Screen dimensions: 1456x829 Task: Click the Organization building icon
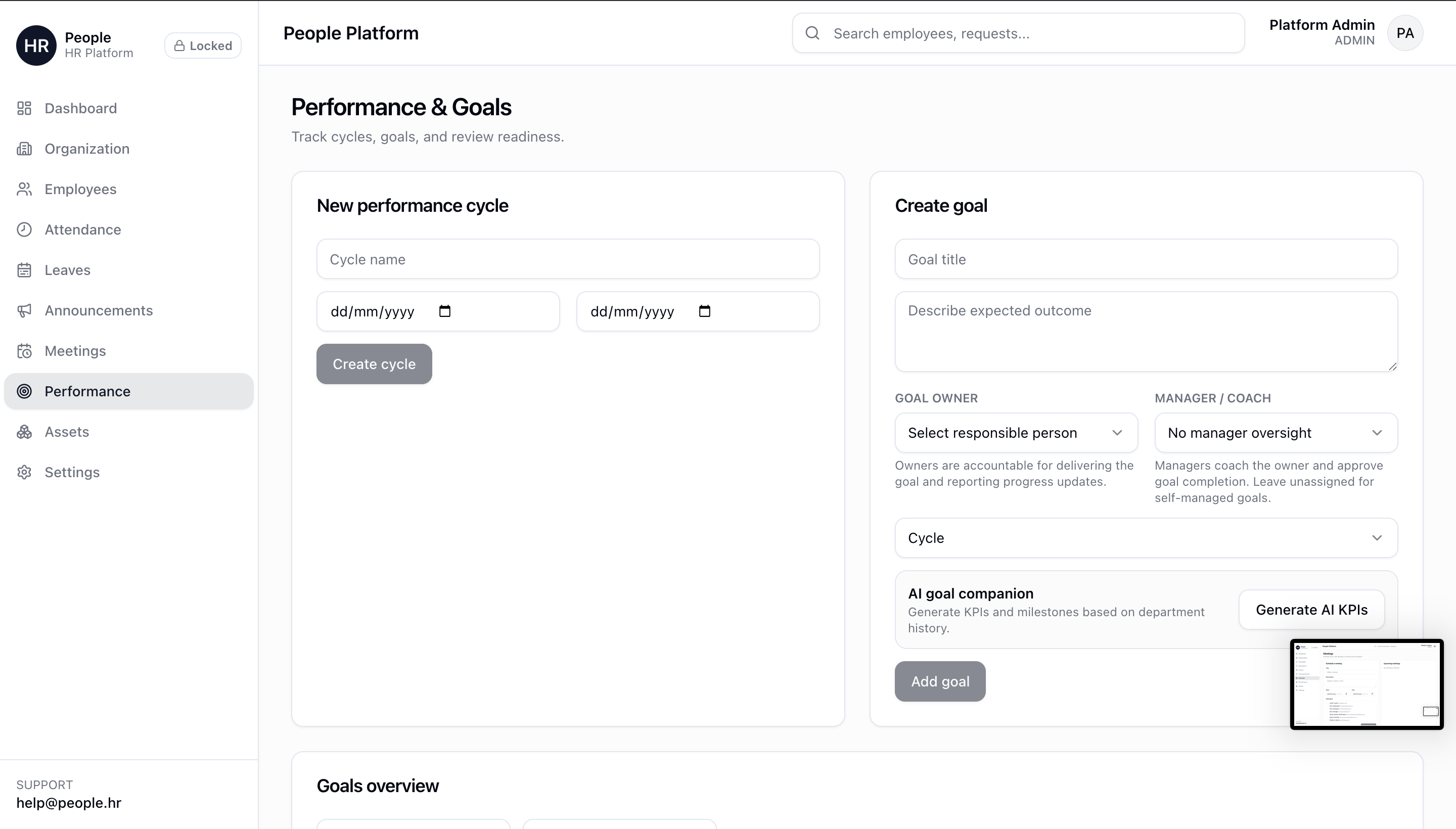24,149
